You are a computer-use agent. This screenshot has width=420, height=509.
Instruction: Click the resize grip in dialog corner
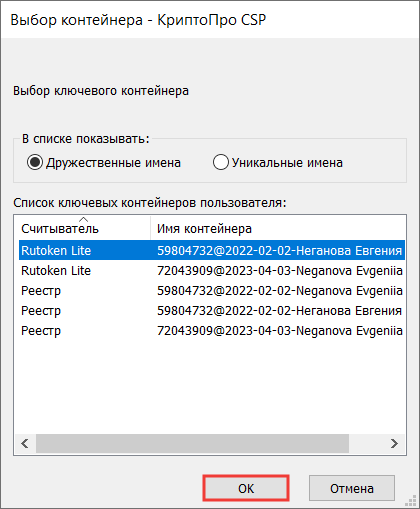tap(411, 500)
